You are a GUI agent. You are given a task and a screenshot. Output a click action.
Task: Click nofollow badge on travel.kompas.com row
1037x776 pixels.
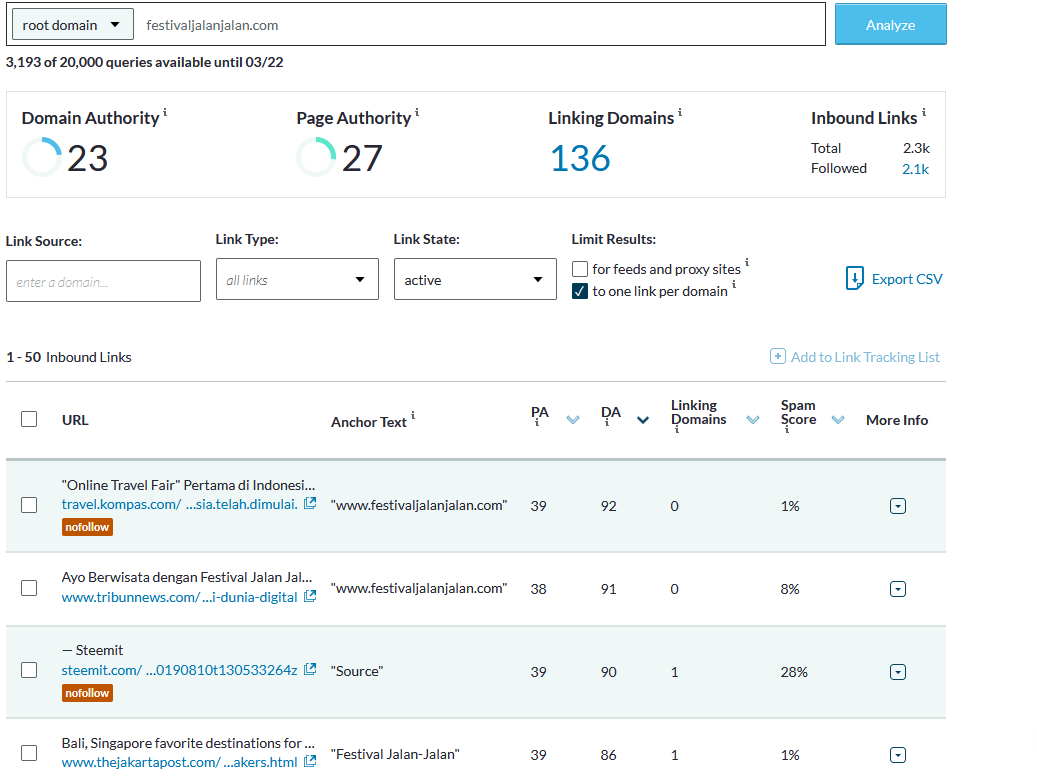click(x=87, y=527)
